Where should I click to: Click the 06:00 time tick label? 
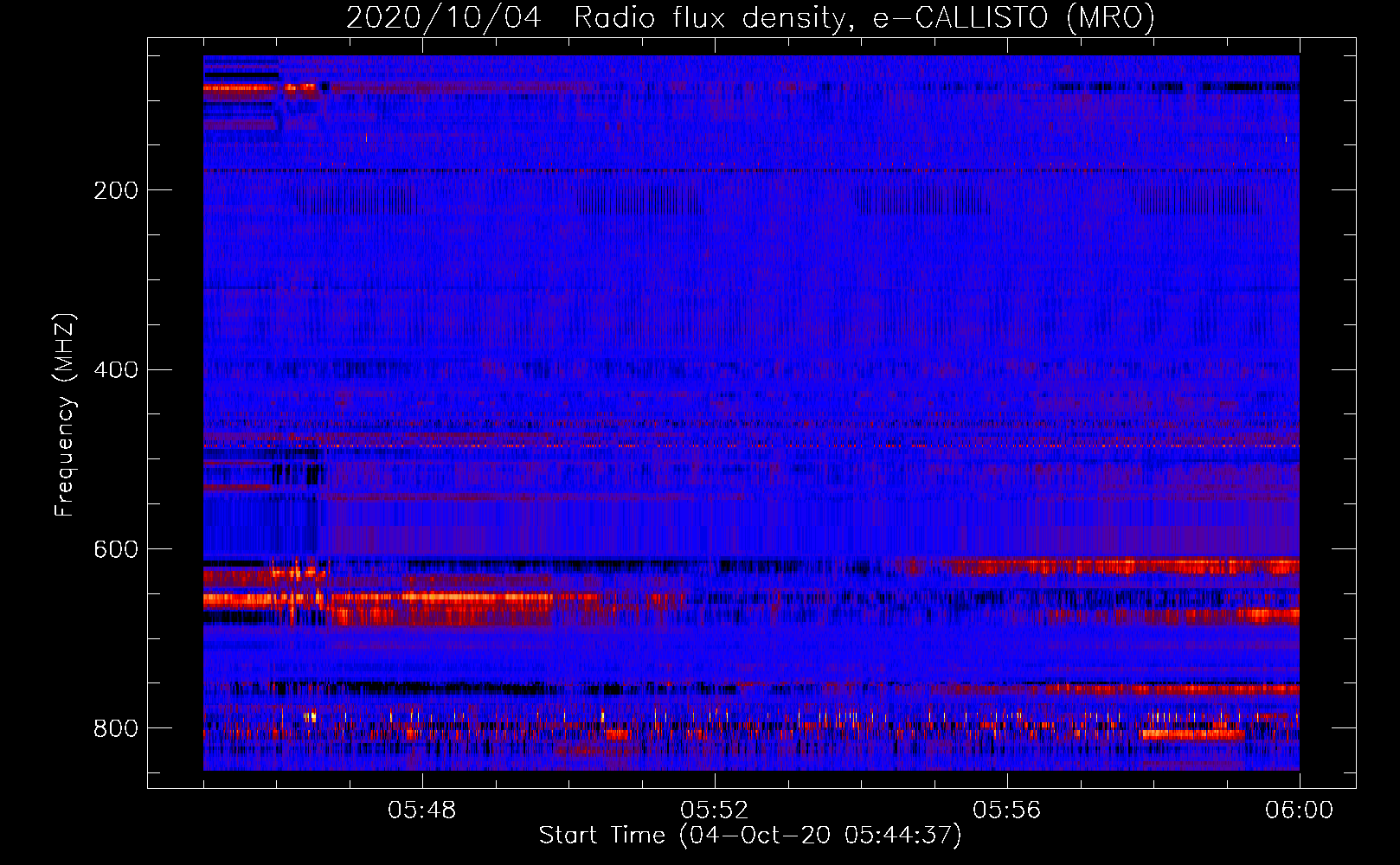coord(1300,811)
